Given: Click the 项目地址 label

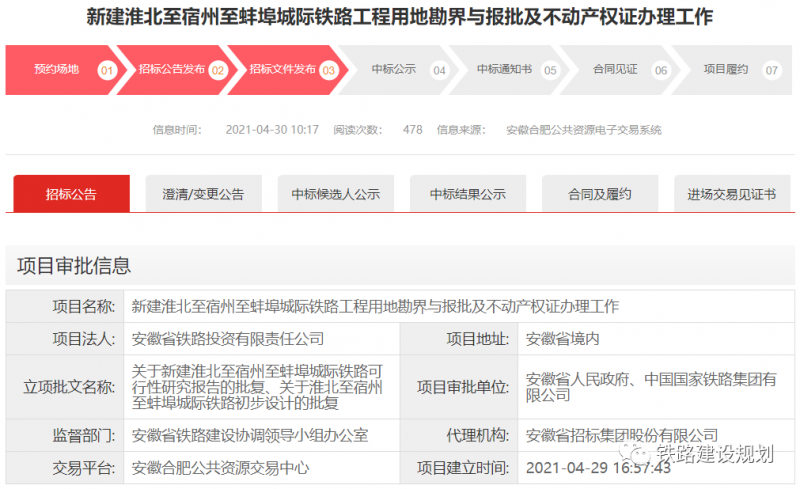Looking at the screenshot, I should pyautogui.click(x=478, y=339).
